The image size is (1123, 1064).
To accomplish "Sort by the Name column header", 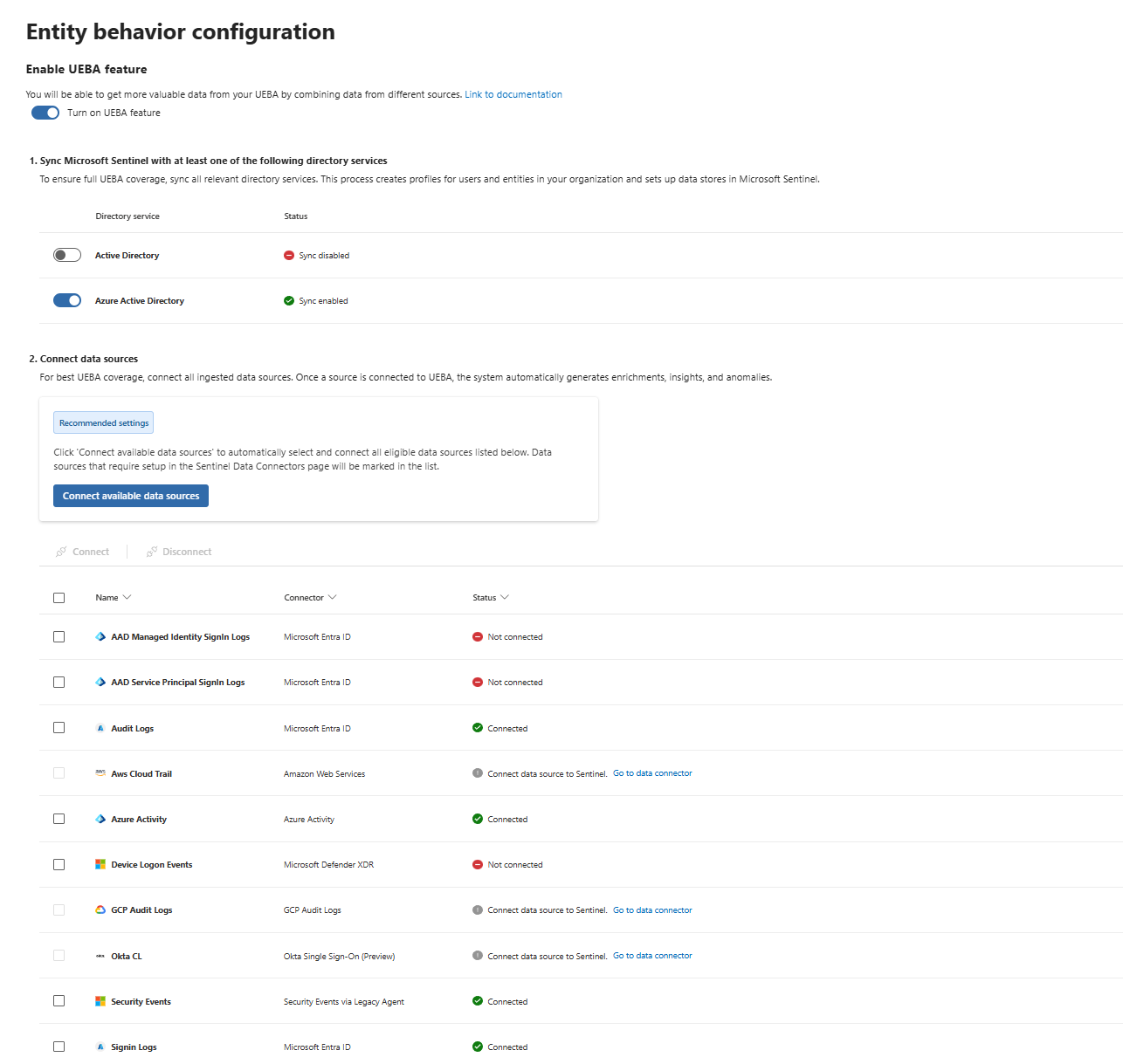I will 107,598.
